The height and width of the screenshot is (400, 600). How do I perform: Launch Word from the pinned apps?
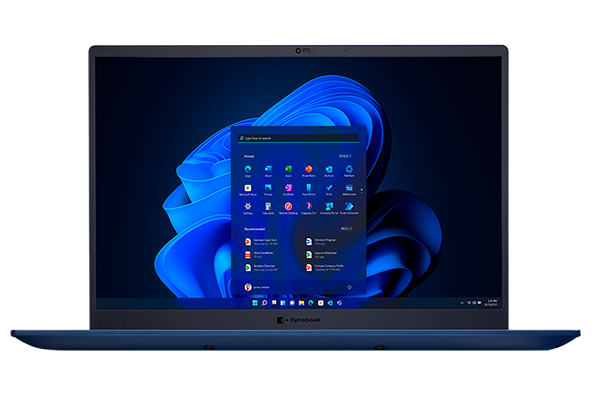(x=267, y=168)
